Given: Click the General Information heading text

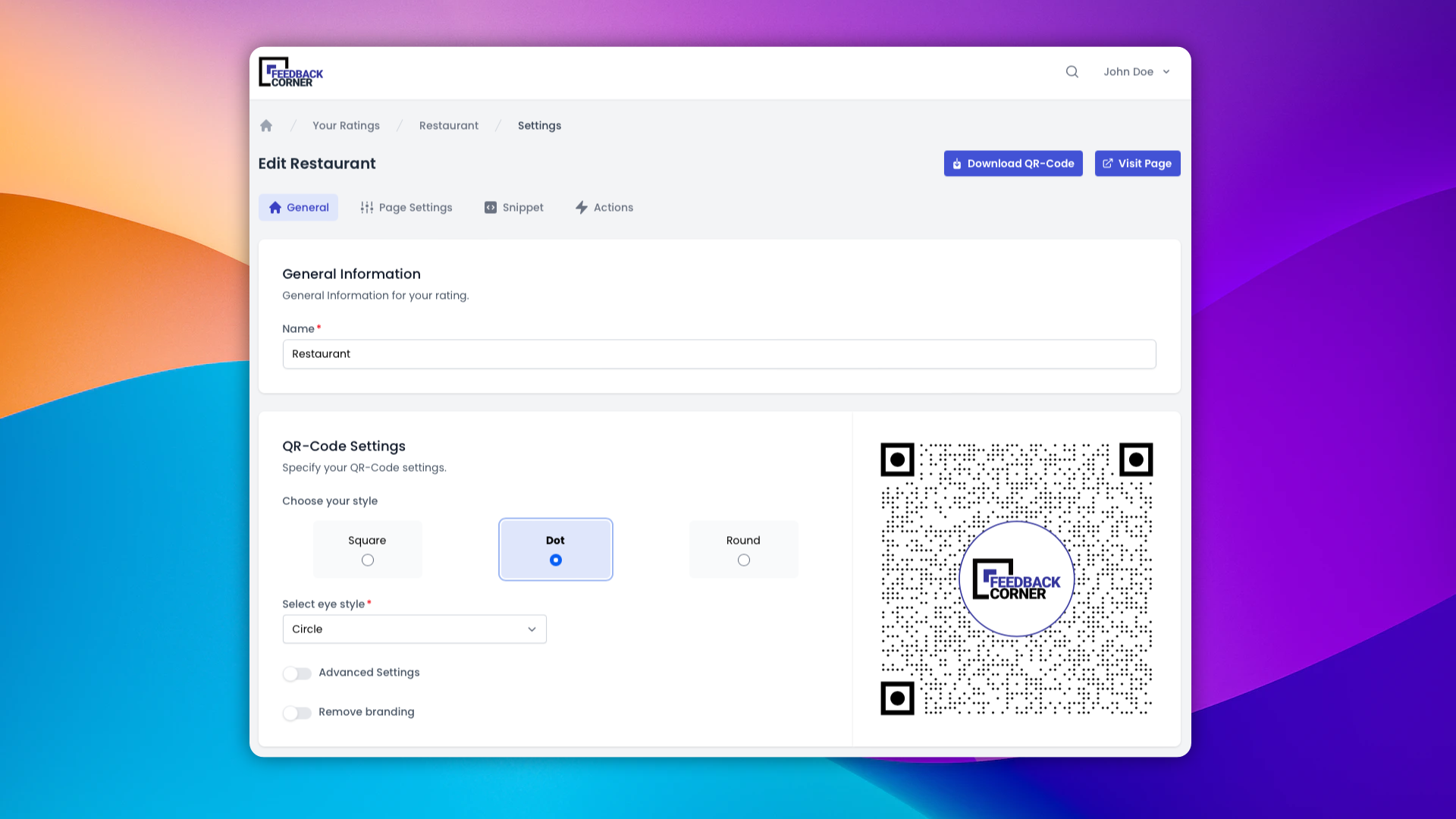Looking at the screenshot, I should pos(351,274).
